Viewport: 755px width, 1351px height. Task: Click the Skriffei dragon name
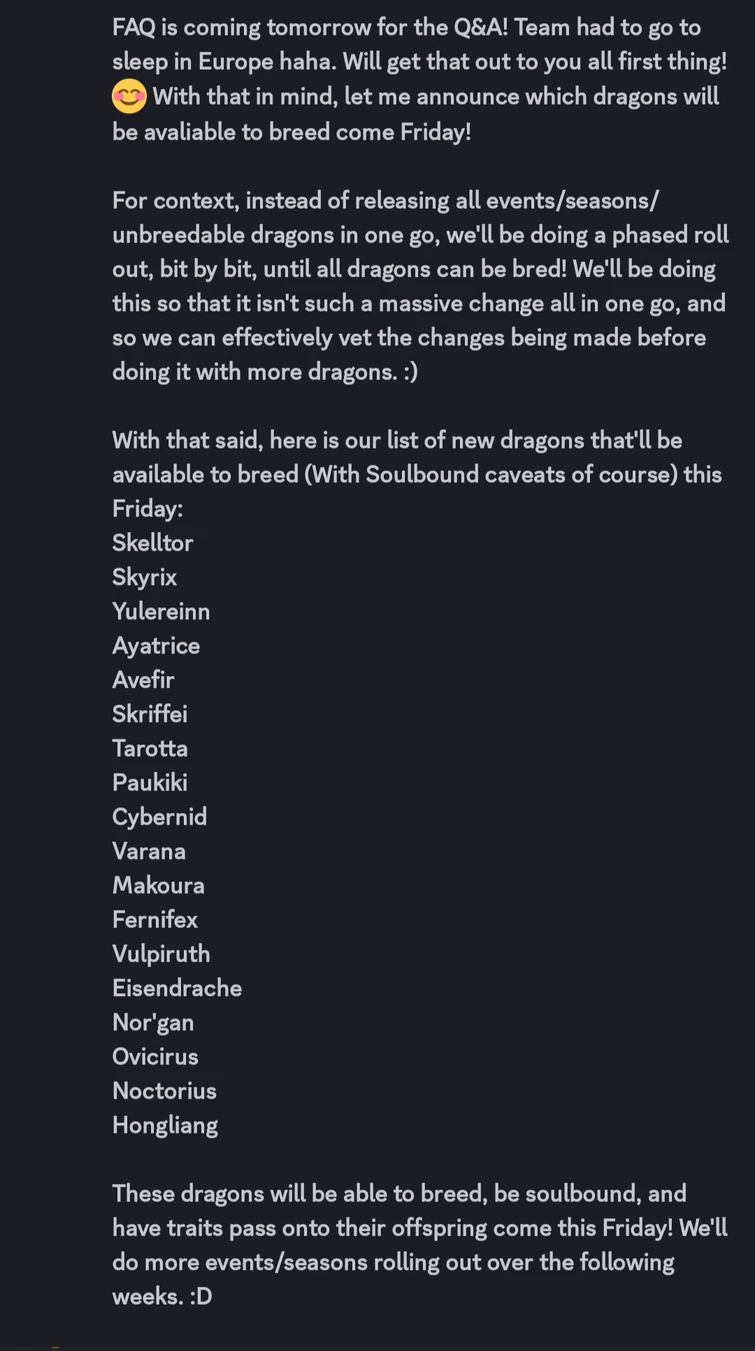[150, 714]
